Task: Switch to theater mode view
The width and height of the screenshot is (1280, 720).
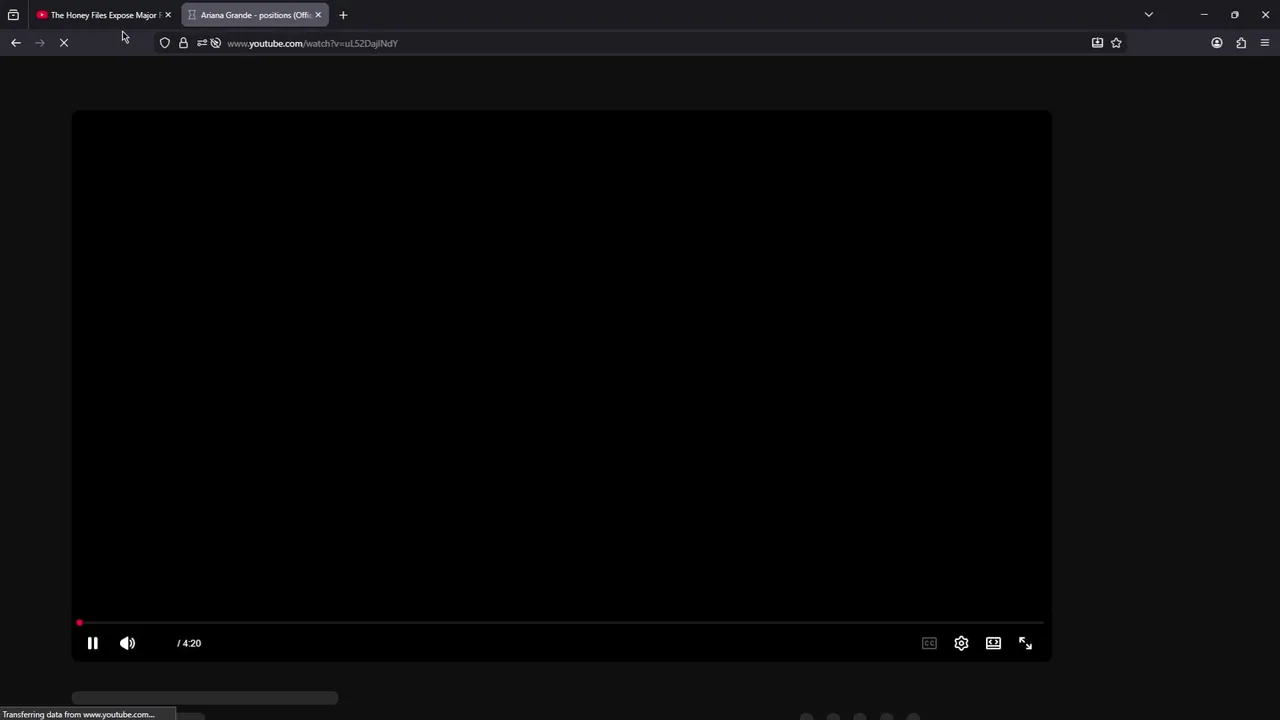Action: point(993,643)
